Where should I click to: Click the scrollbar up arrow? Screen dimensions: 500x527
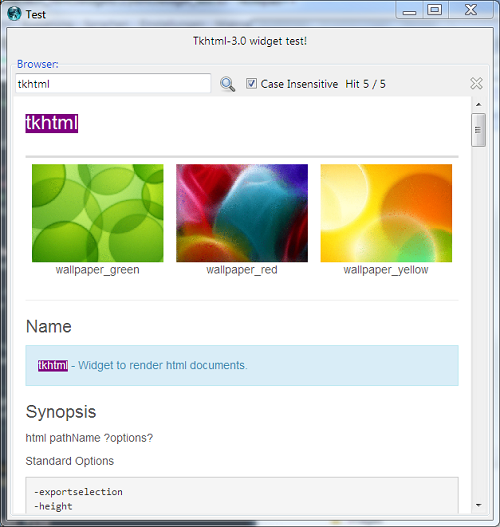coord(478,105)
